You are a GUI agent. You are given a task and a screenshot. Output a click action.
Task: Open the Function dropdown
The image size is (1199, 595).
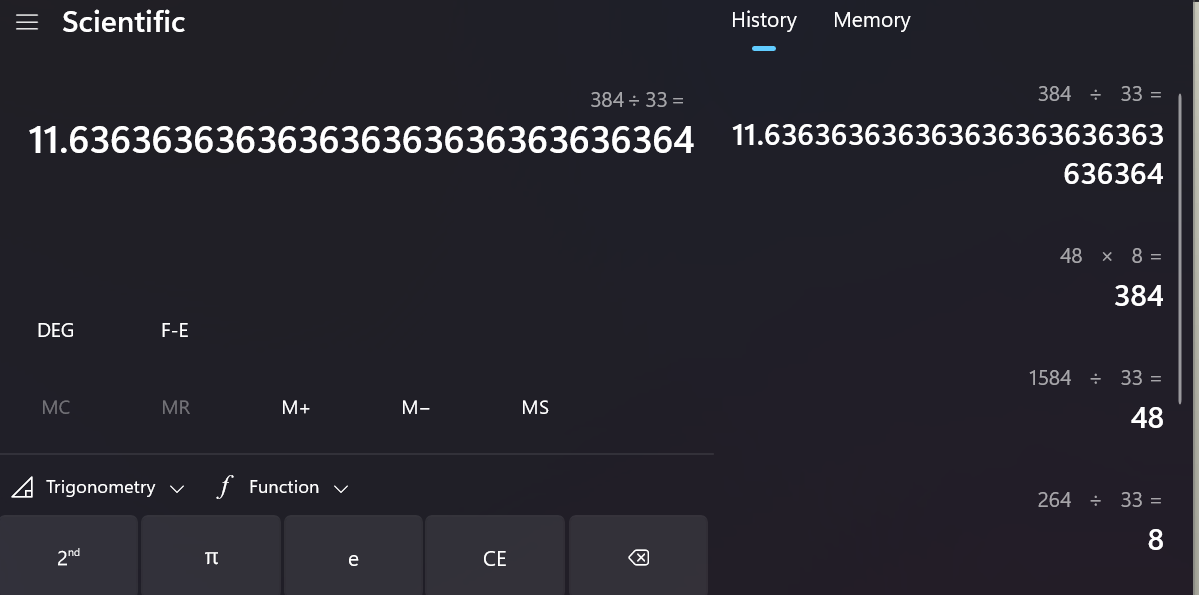tap(283, 487)
